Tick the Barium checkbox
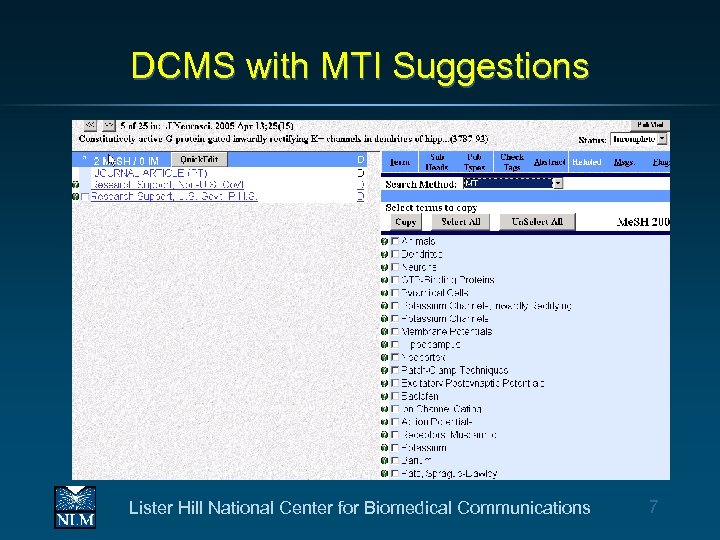 pos(395,460)
